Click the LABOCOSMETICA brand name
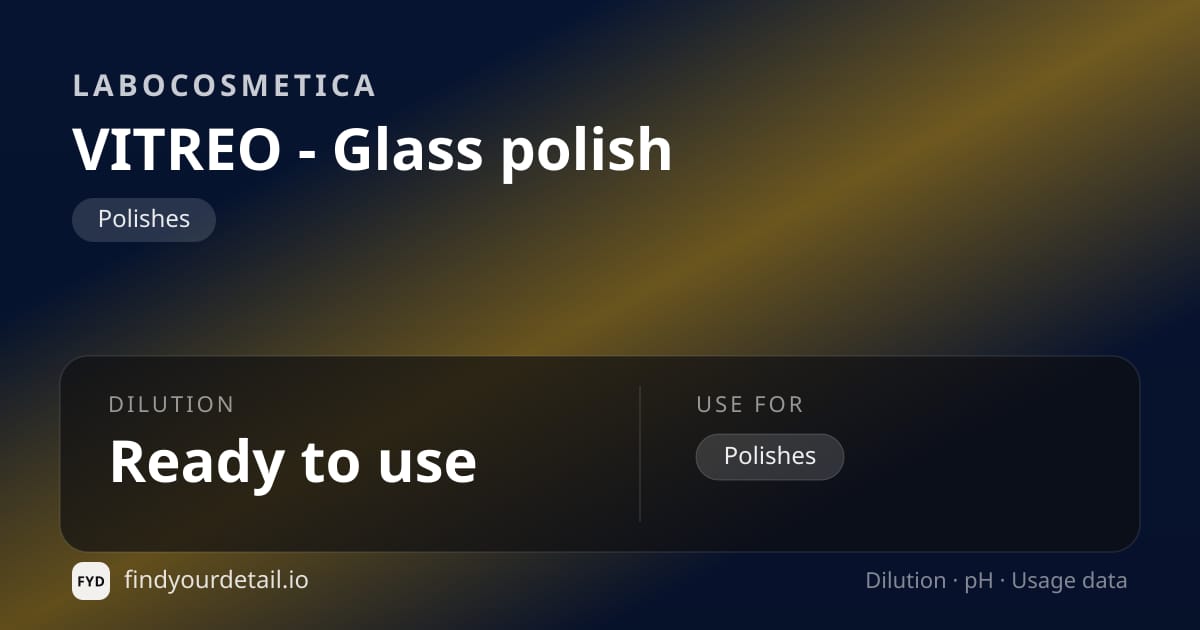The image size is (1200, 630). click(x=225, y=86)
